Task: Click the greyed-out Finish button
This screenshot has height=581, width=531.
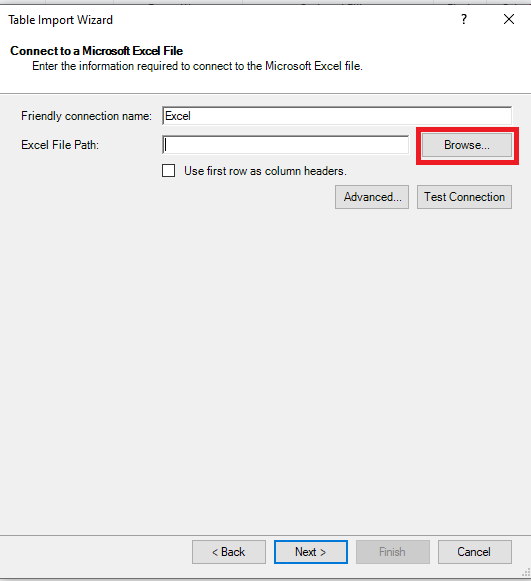Action: 393,552
